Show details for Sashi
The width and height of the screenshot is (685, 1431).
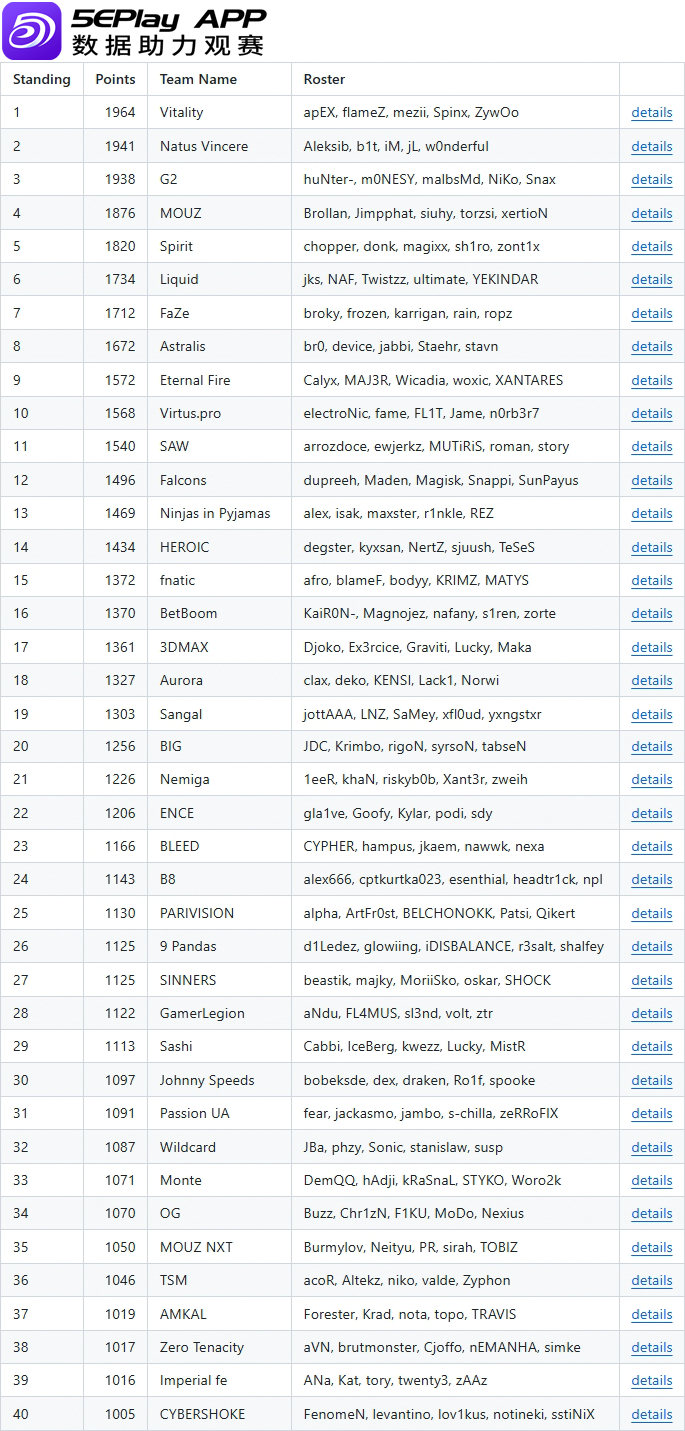click(652, 1046)
